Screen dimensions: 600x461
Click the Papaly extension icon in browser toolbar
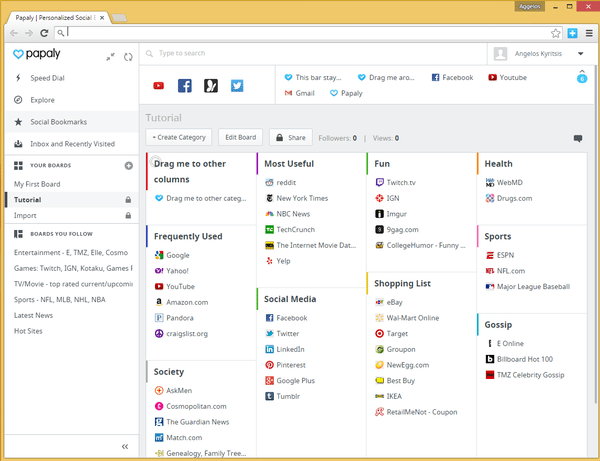572,33
